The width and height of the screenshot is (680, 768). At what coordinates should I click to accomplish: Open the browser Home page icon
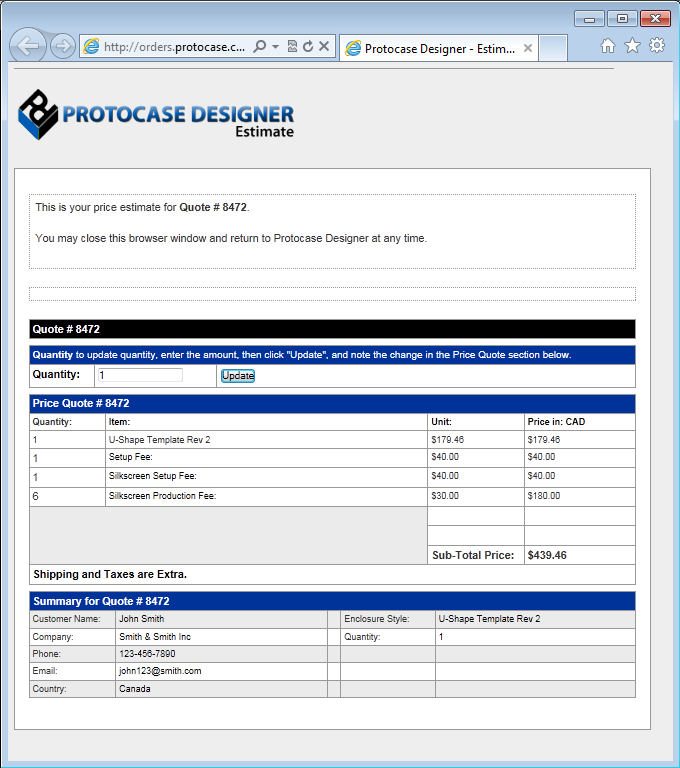tap(608, 45)
